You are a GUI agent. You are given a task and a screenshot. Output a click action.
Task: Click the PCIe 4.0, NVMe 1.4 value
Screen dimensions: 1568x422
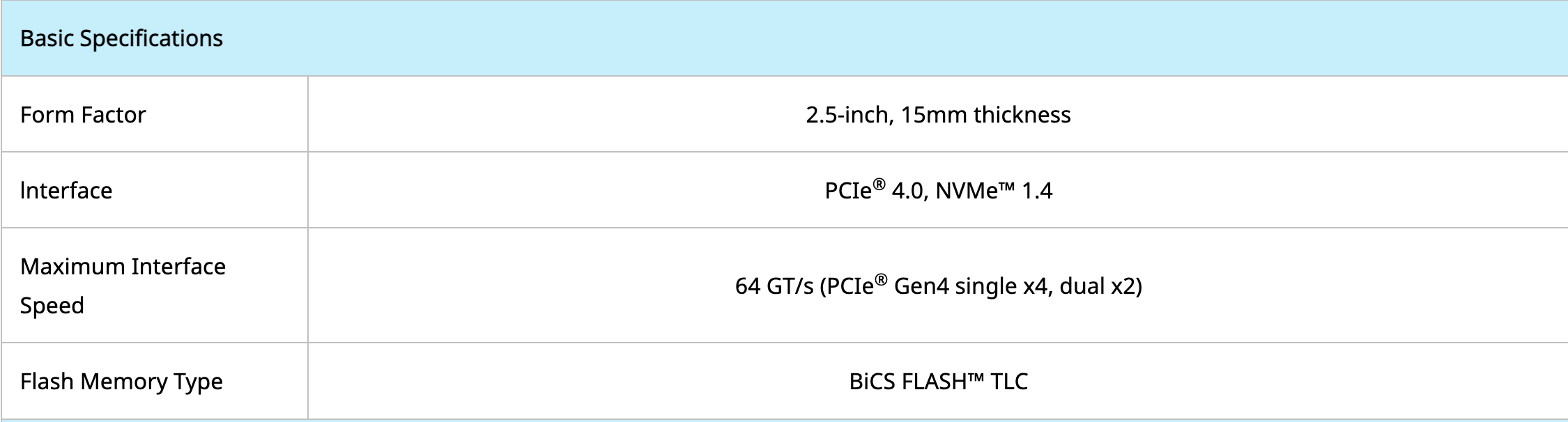938,190
